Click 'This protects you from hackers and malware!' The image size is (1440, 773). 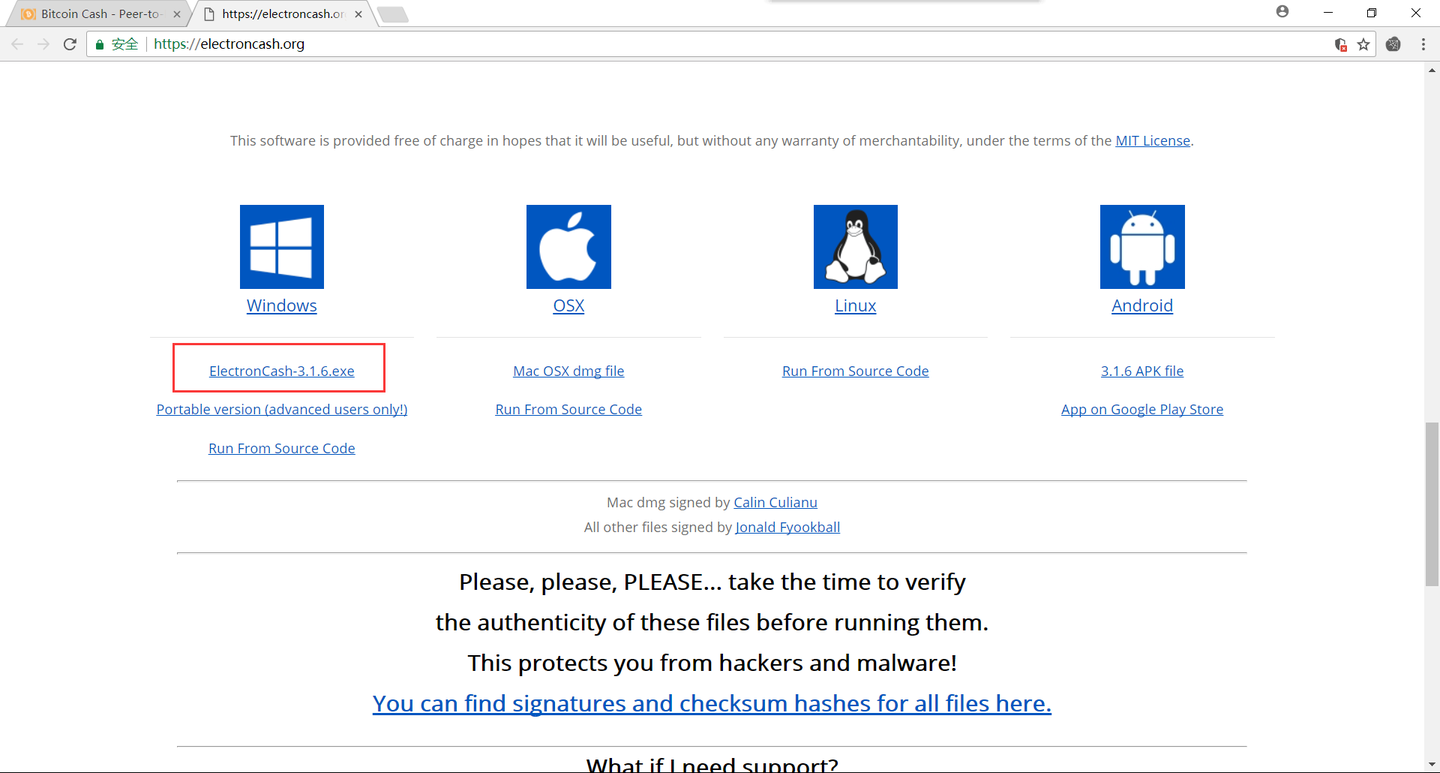712,663
